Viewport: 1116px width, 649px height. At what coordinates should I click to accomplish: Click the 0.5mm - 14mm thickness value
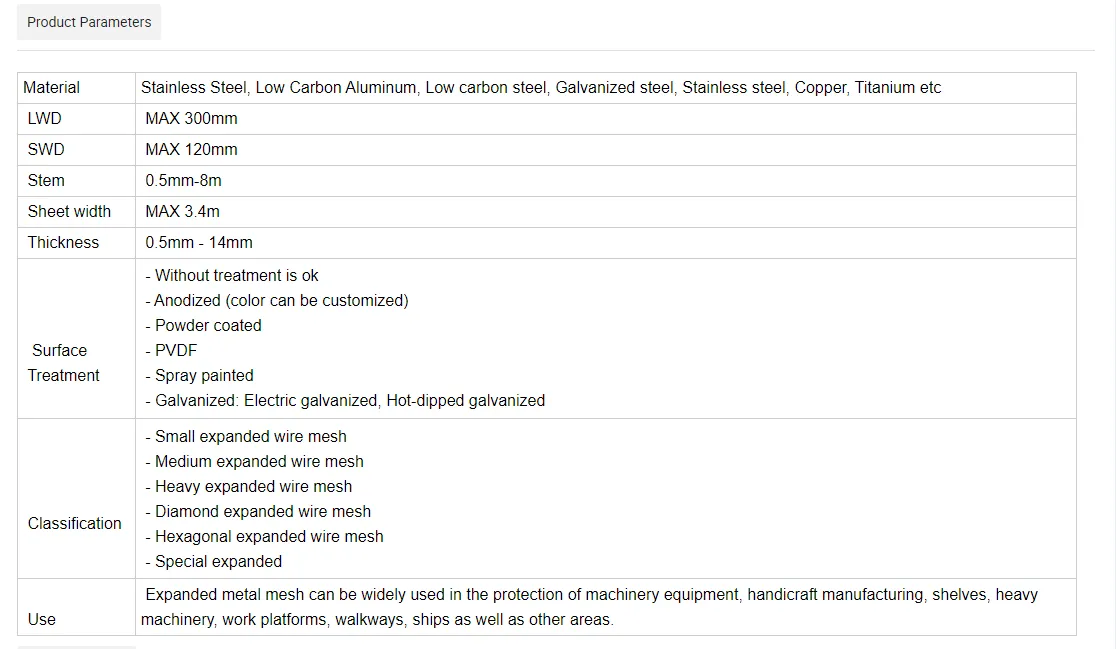click(199, 243)
